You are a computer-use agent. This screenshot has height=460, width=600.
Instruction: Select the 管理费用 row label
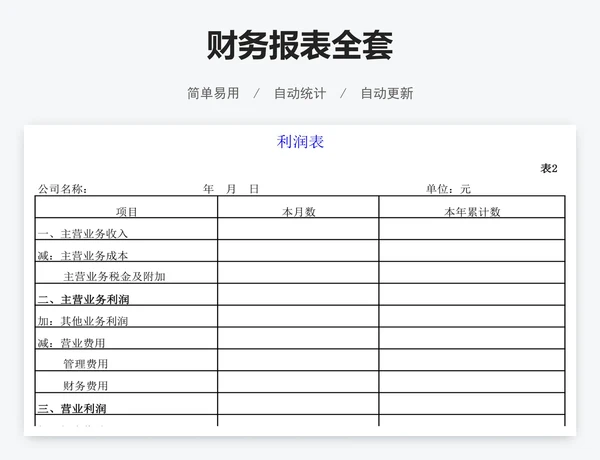click(x=86, y=364)
